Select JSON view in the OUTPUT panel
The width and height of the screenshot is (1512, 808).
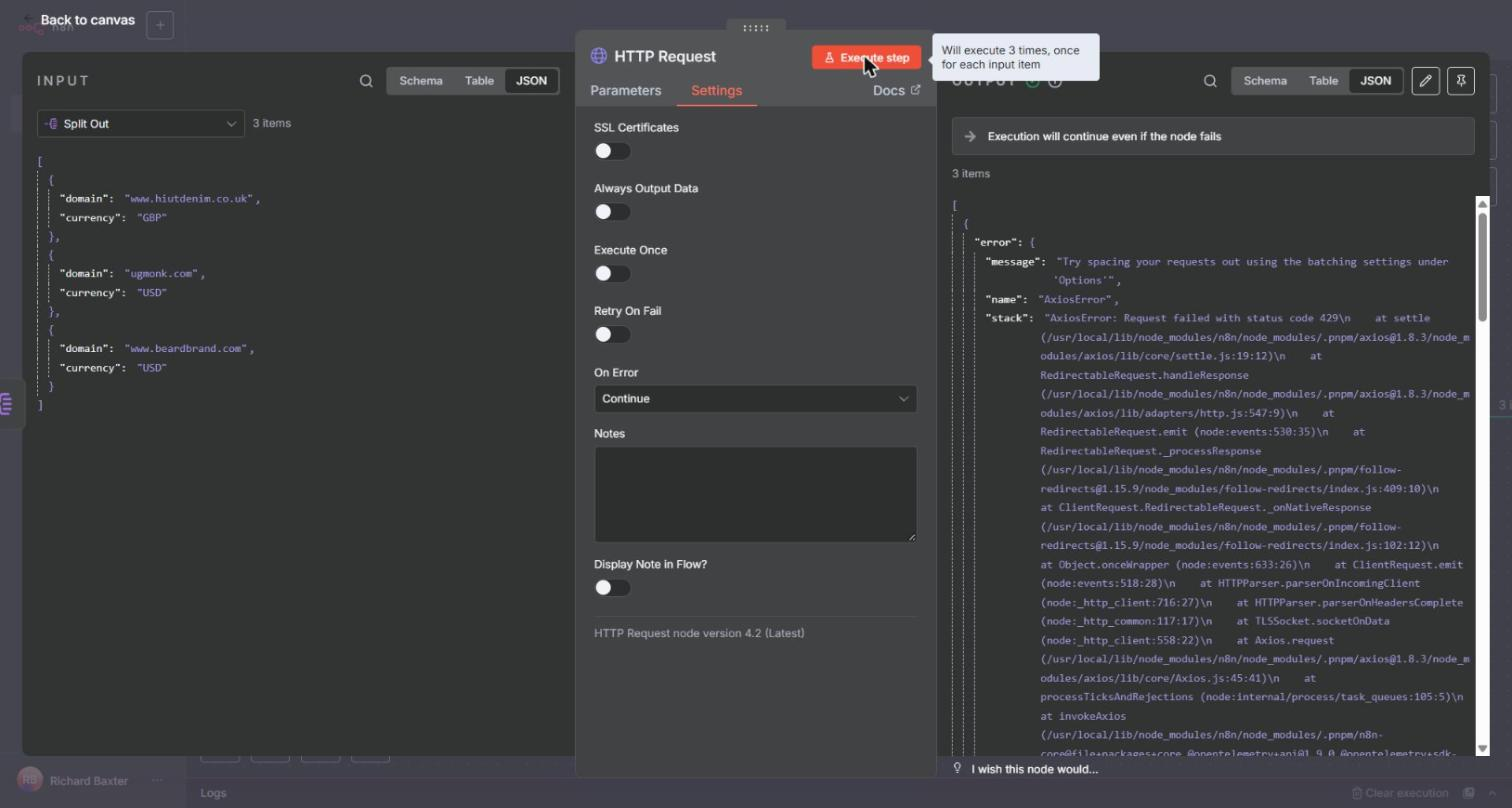[x=1375, y=81]
